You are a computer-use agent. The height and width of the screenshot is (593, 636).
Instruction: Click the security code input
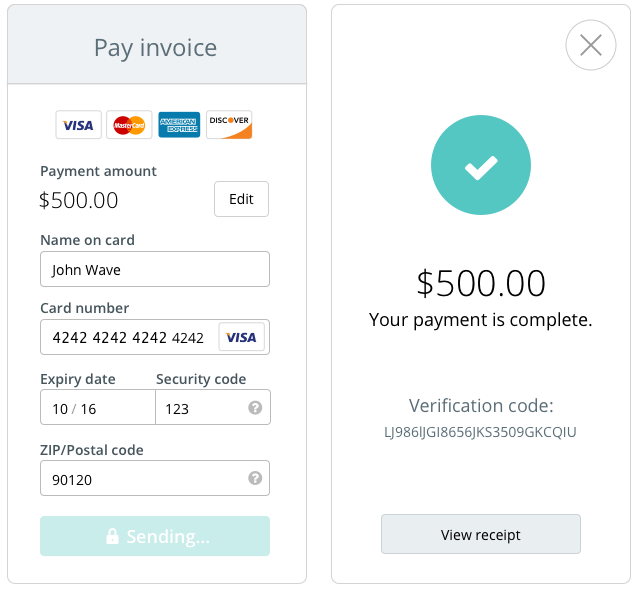(x=200, y=408)
